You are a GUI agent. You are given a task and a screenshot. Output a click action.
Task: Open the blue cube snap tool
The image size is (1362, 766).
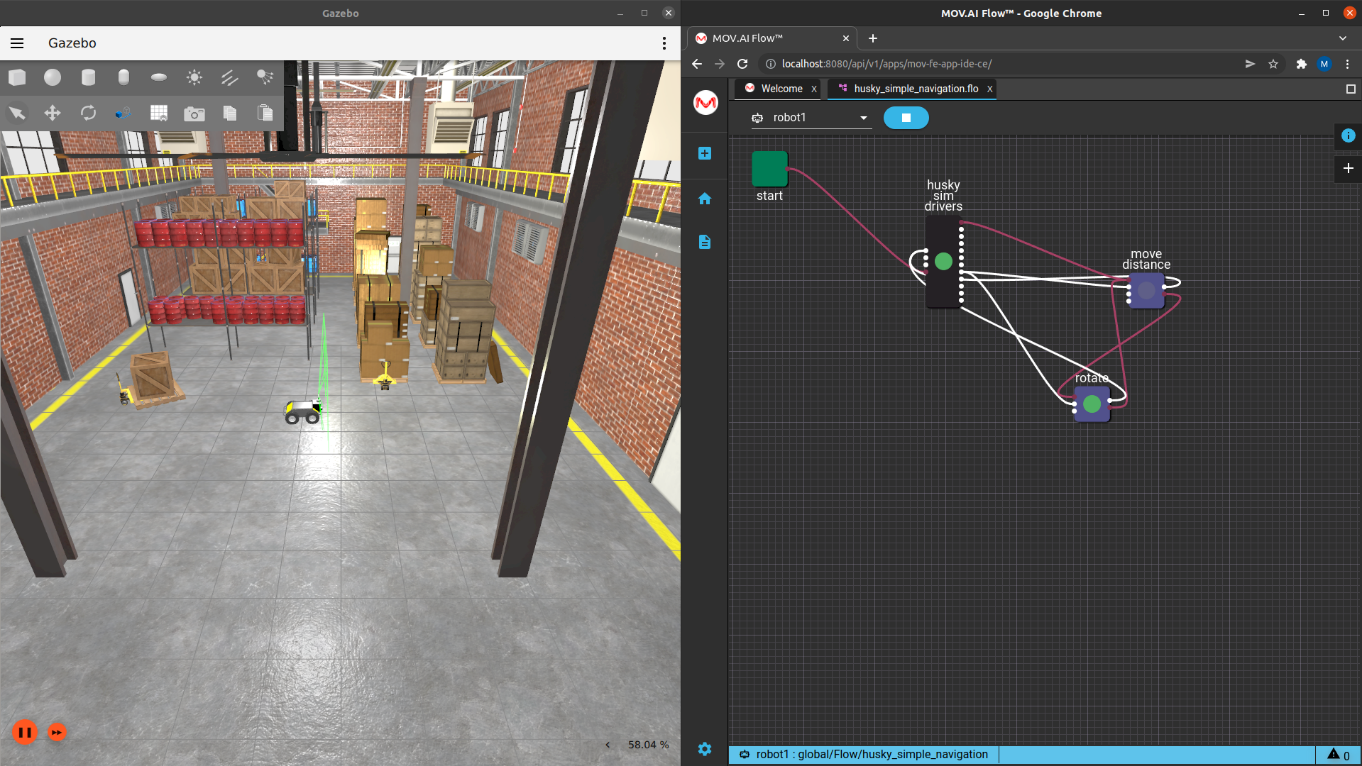(x=123, y=113)
